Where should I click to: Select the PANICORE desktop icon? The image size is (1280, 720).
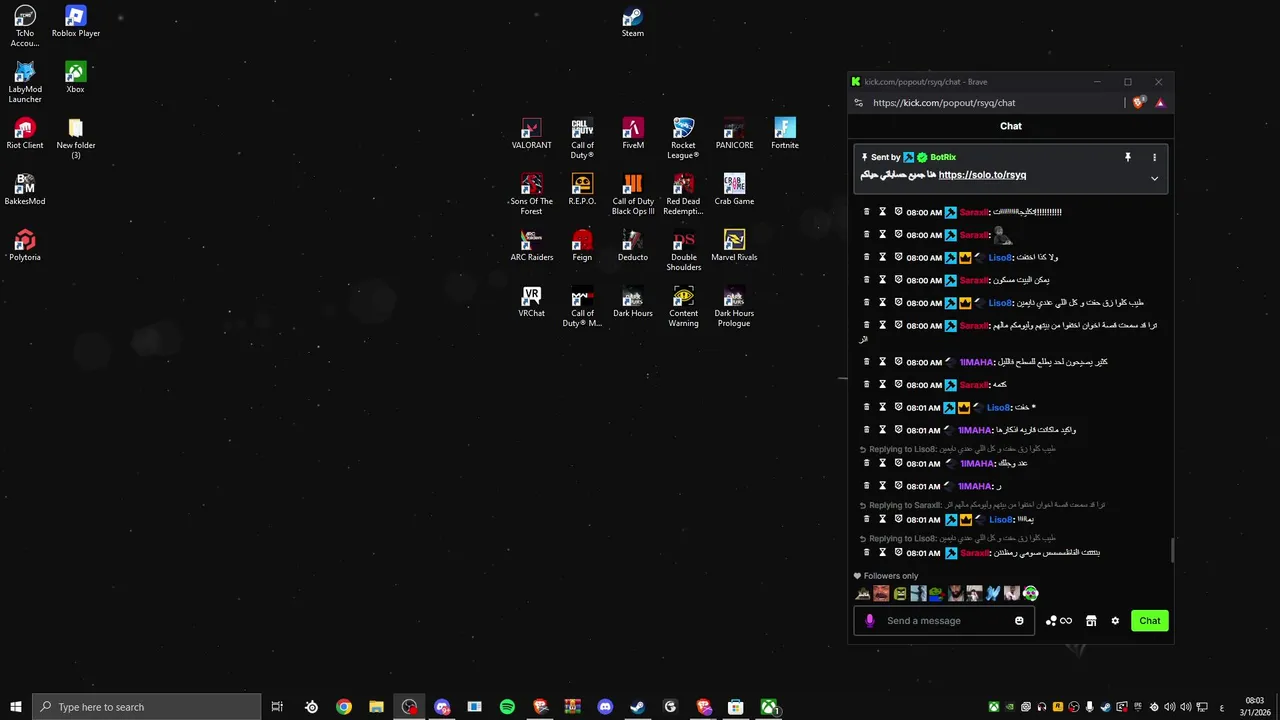pyautogui.click(x=734, y=134)
